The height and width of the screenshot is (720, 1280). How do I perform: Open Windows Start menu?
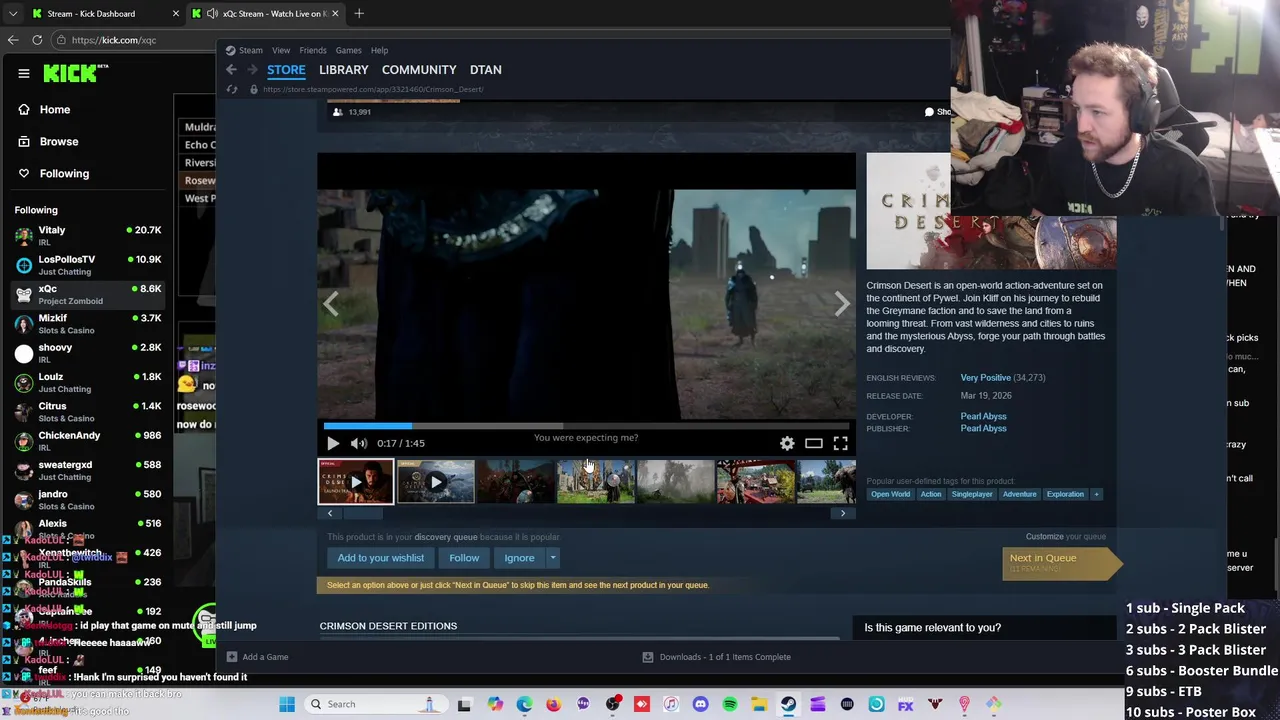click(x=287, y=704)
